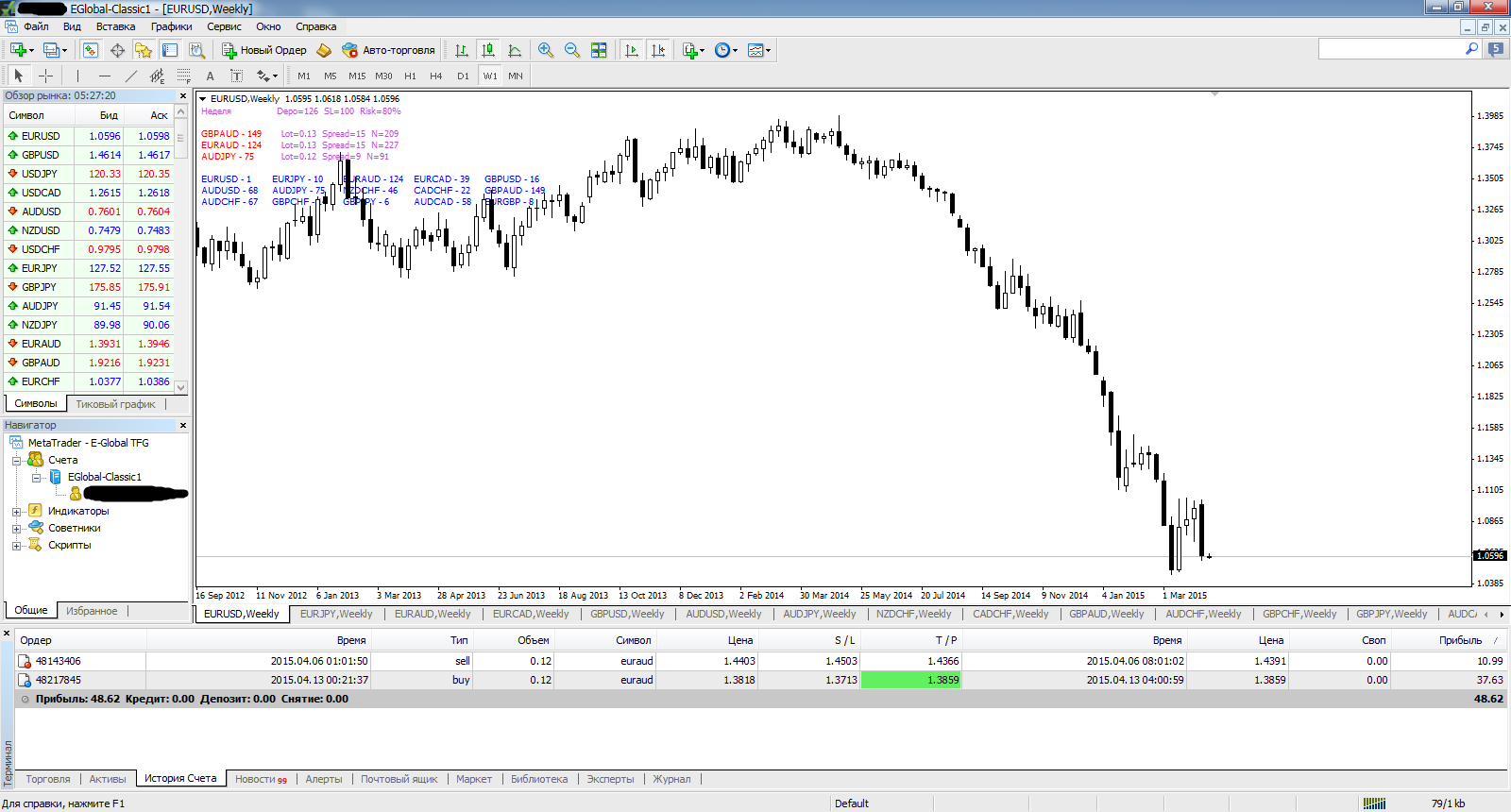Switch to MN monthly timeframe
1511x812 pixels.
click(516, 76)
